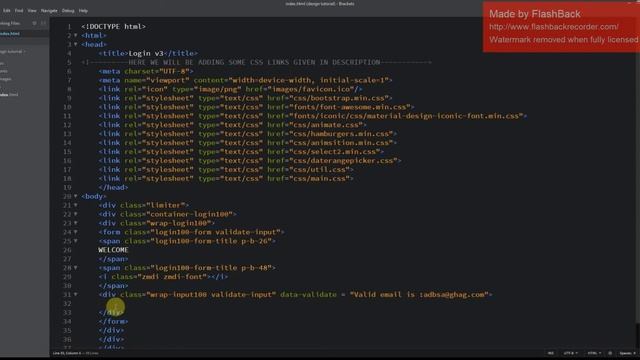Open the Navigate menu
640x360 pixels.
pos(49,11)
